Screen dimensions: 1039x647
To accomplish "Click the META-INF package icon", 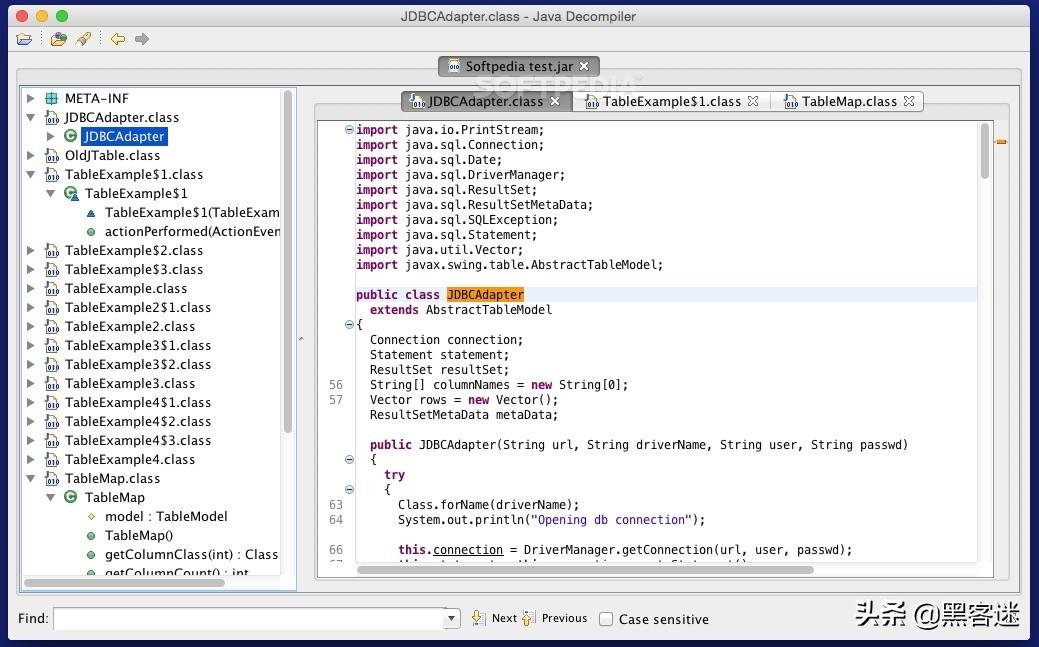I will click(51, 98).
